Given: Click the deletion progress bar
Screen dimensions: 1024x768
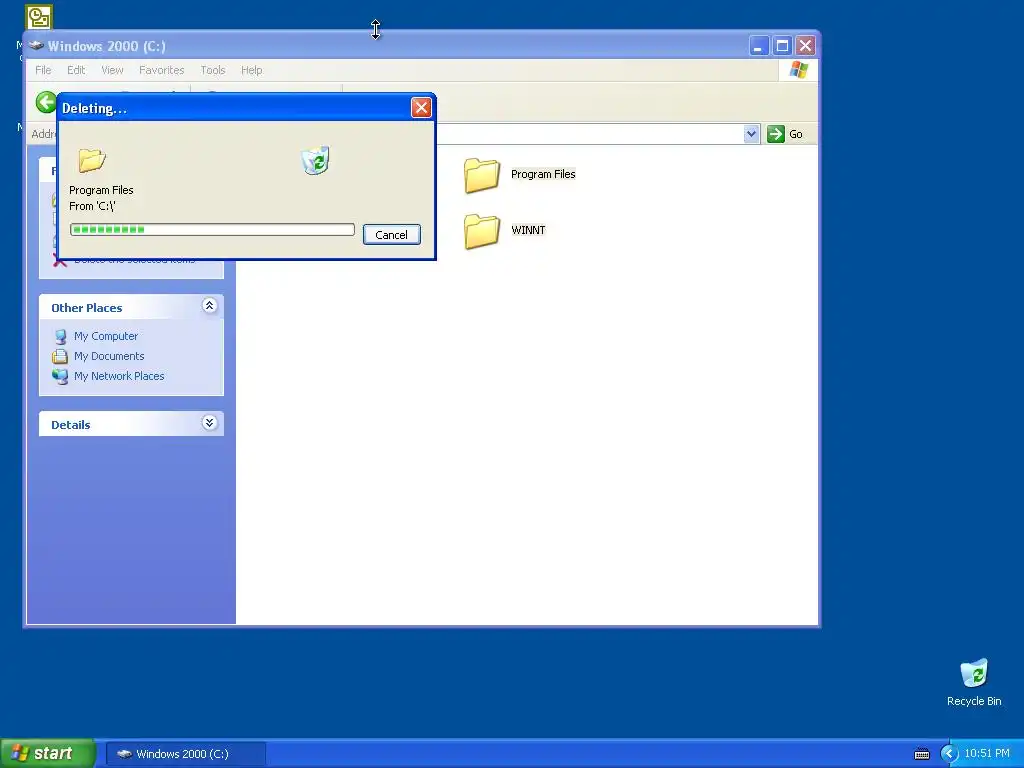Looking at the screenshot, I should (x=212, y=229).
